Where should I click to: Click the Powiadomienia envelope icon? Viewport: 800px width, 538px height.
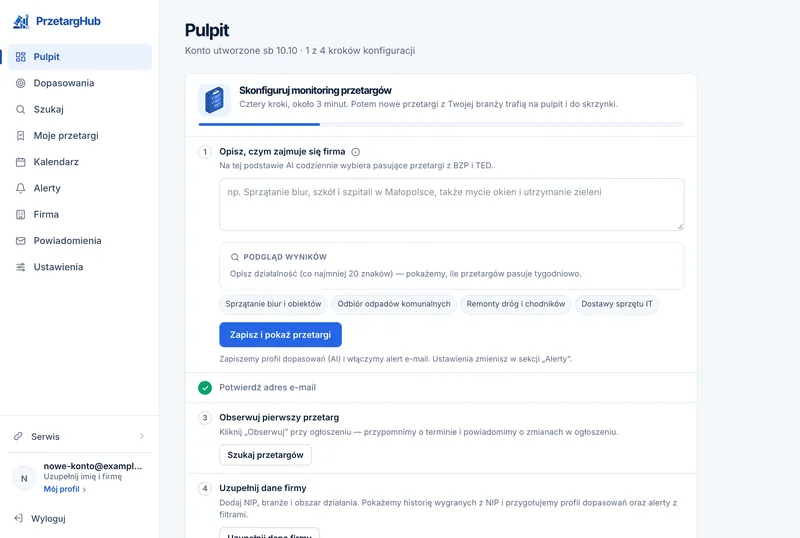point(20,241)
